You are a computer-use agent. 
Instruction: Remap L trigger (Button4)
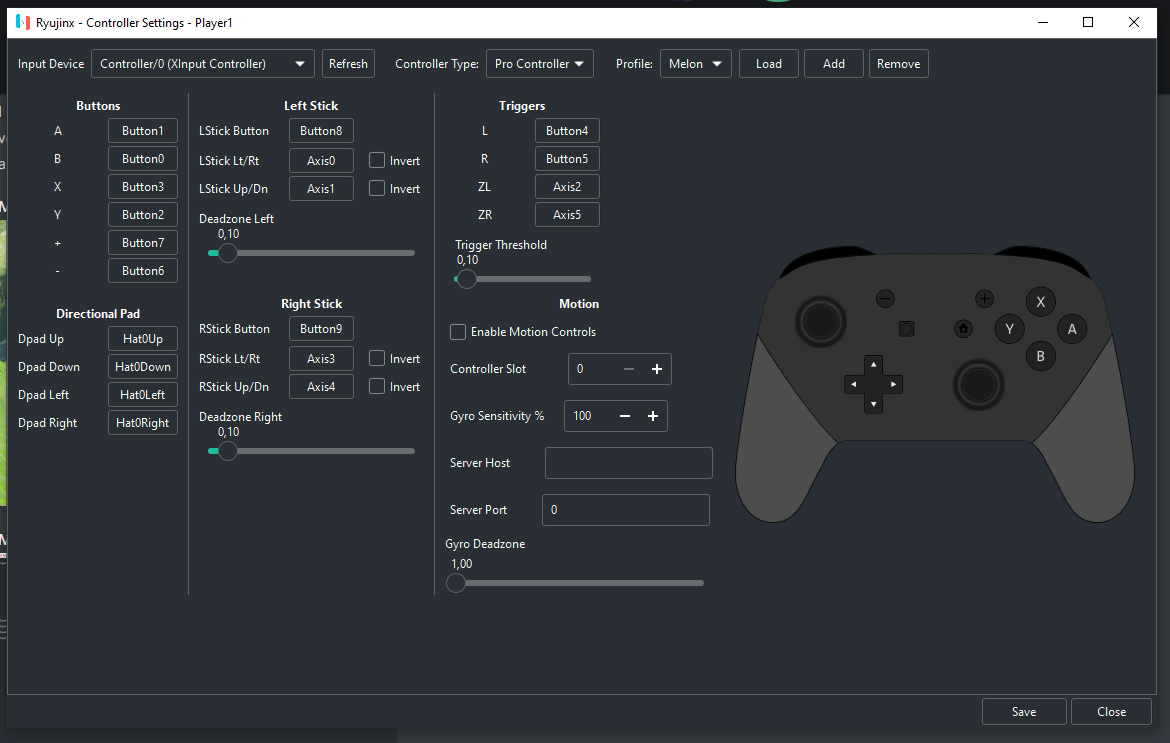[x=567, y=131]
